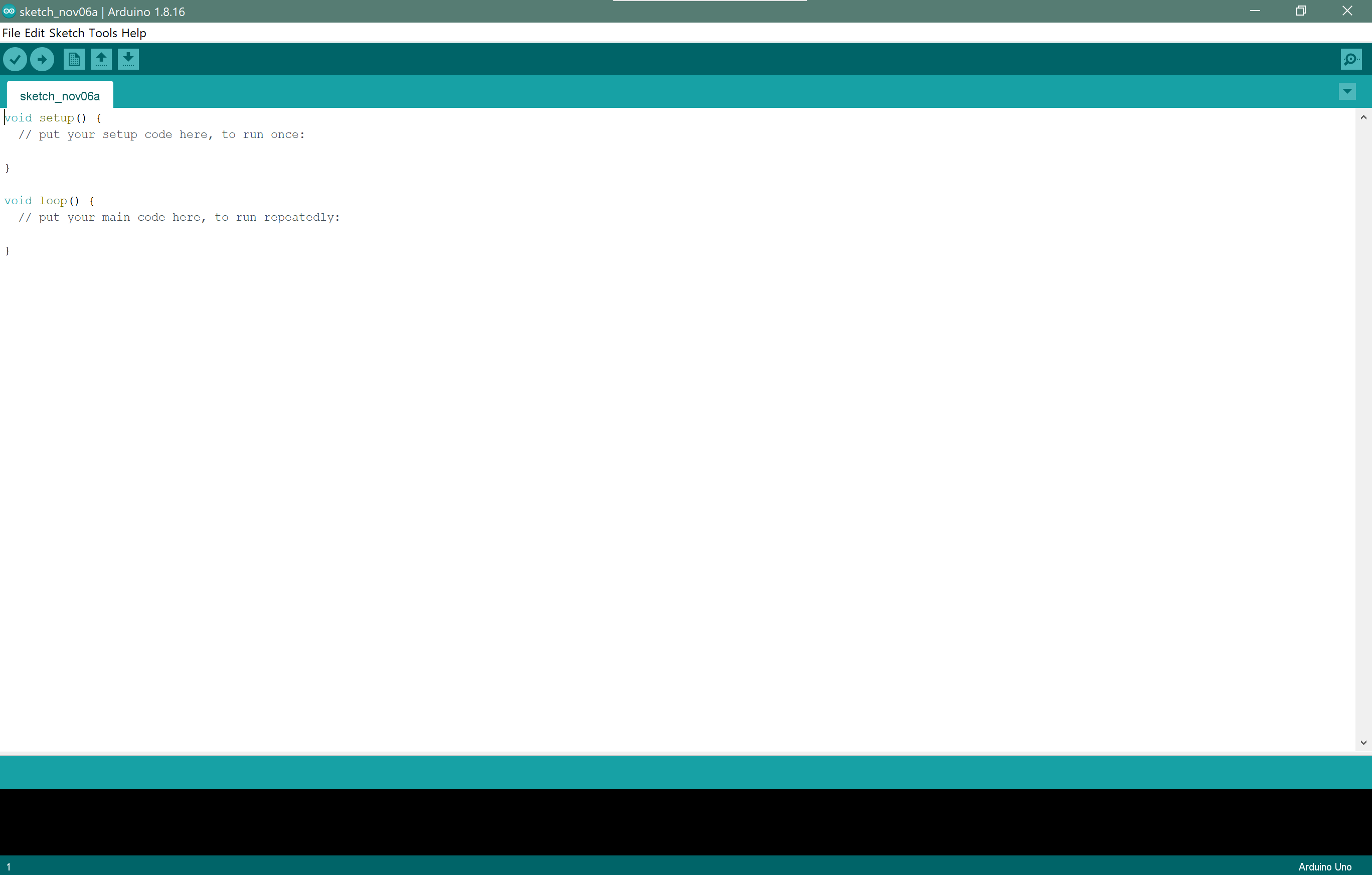Open the Serial Monitor
Screen dimensions: 1372x875
[x=1351, y=59]
